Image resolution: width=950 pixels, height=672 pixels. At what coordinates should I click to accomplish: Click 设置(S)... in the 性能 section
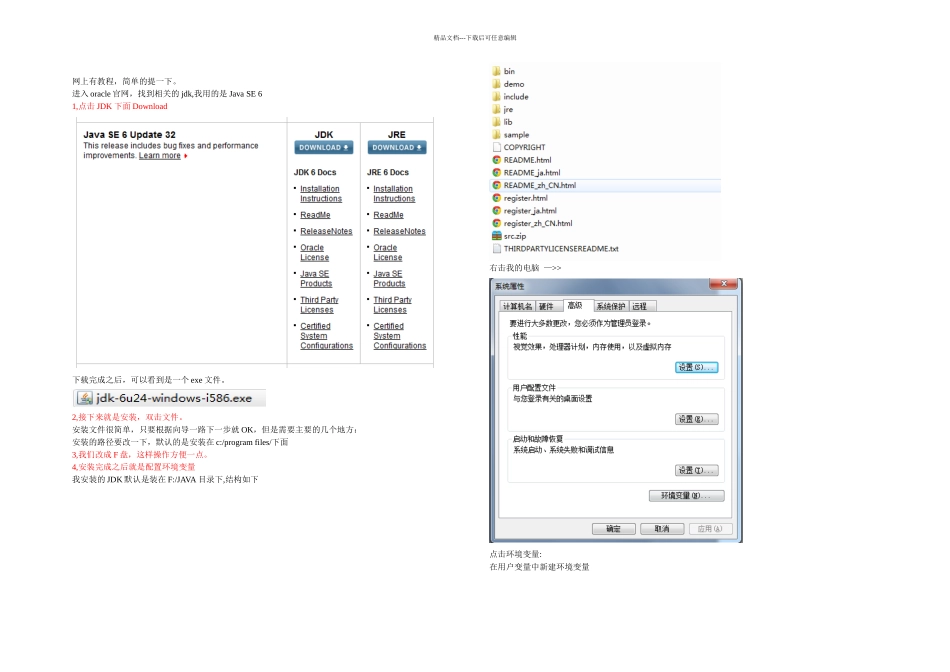pos(696,367)
